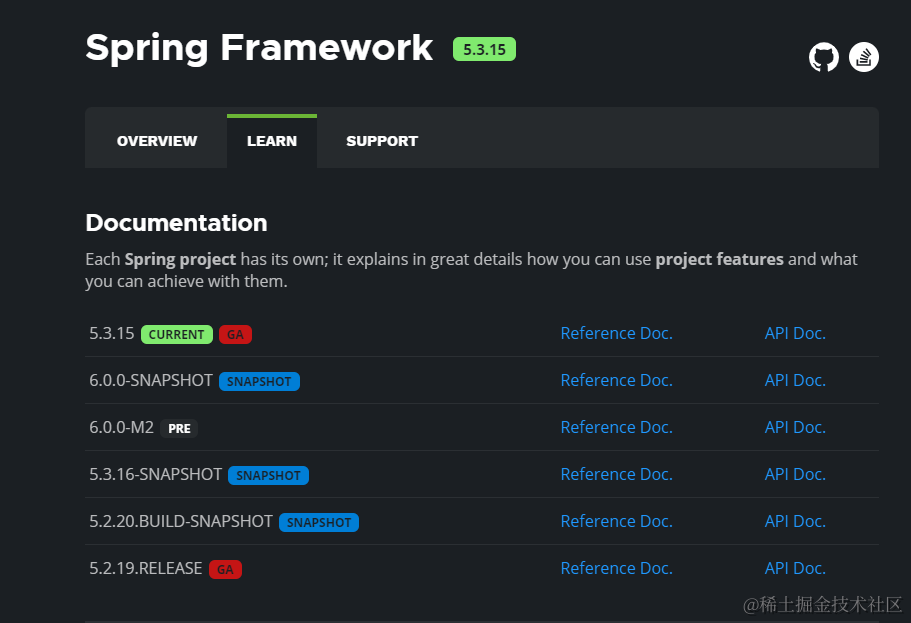Open the Spring Framework GitHub repository icon
Image resolution: width=911 pixels, height=623 pixels.
824,57
